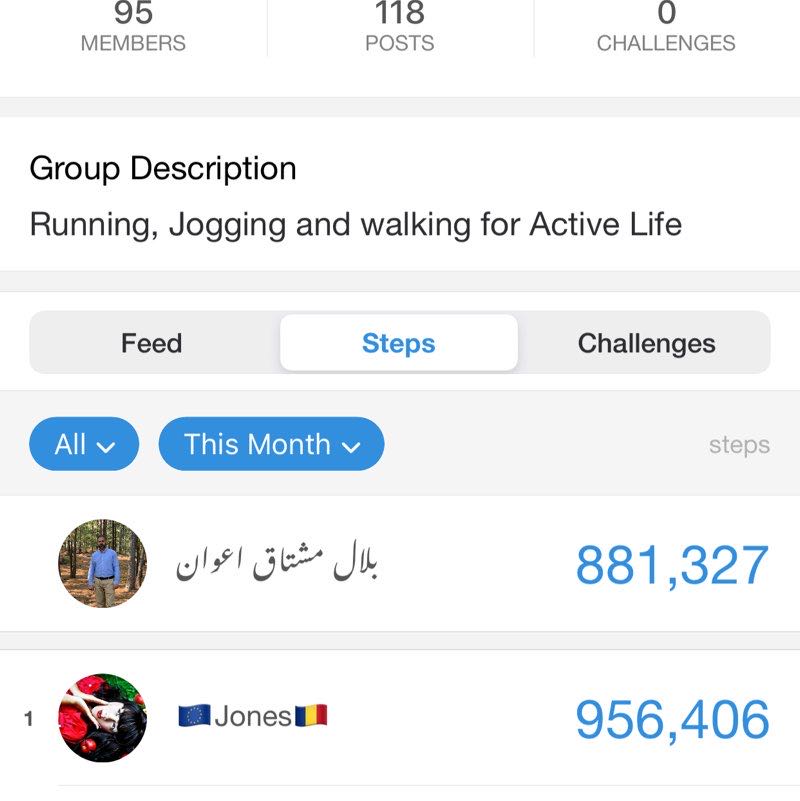
Task: Open the All members filter dropdown
Action: click(x=84, y=444)
